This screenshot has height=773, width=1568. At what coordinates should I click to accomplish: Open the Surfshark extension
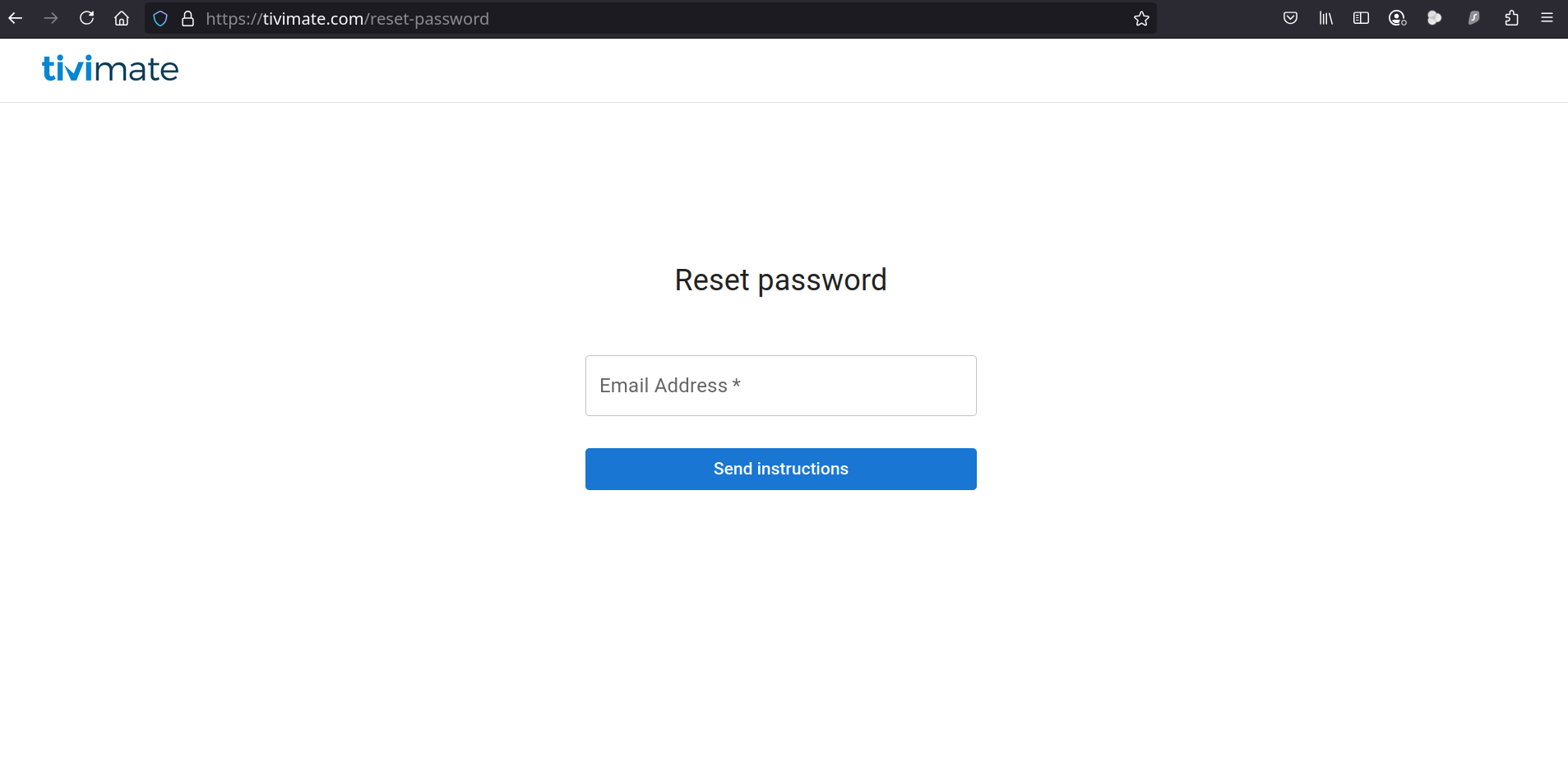1473,18
